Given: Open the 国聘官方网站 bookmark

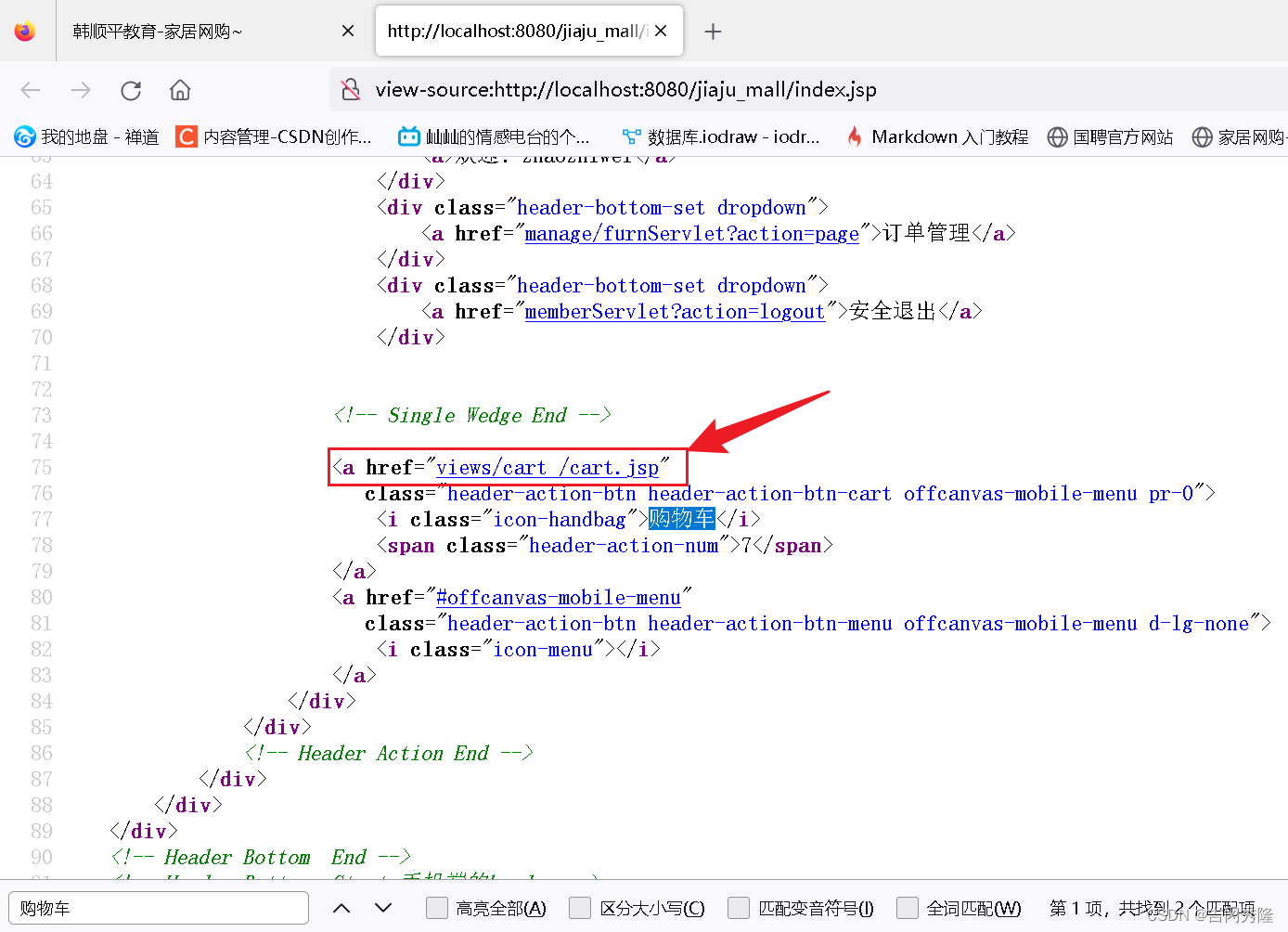Looking at the screenshot, I should [x=1110, y=137].
